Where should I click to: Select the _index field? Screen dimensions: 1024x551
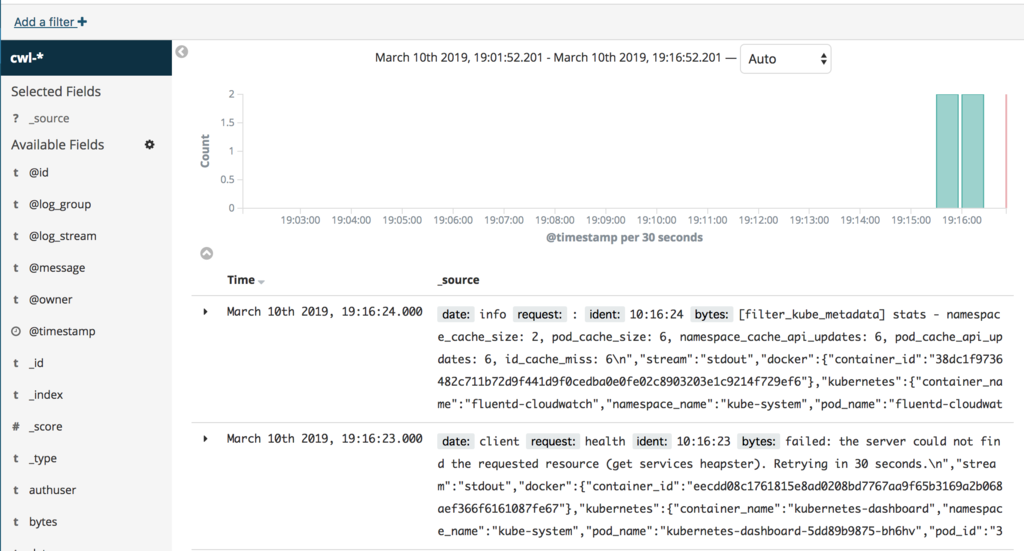(46, 394)
